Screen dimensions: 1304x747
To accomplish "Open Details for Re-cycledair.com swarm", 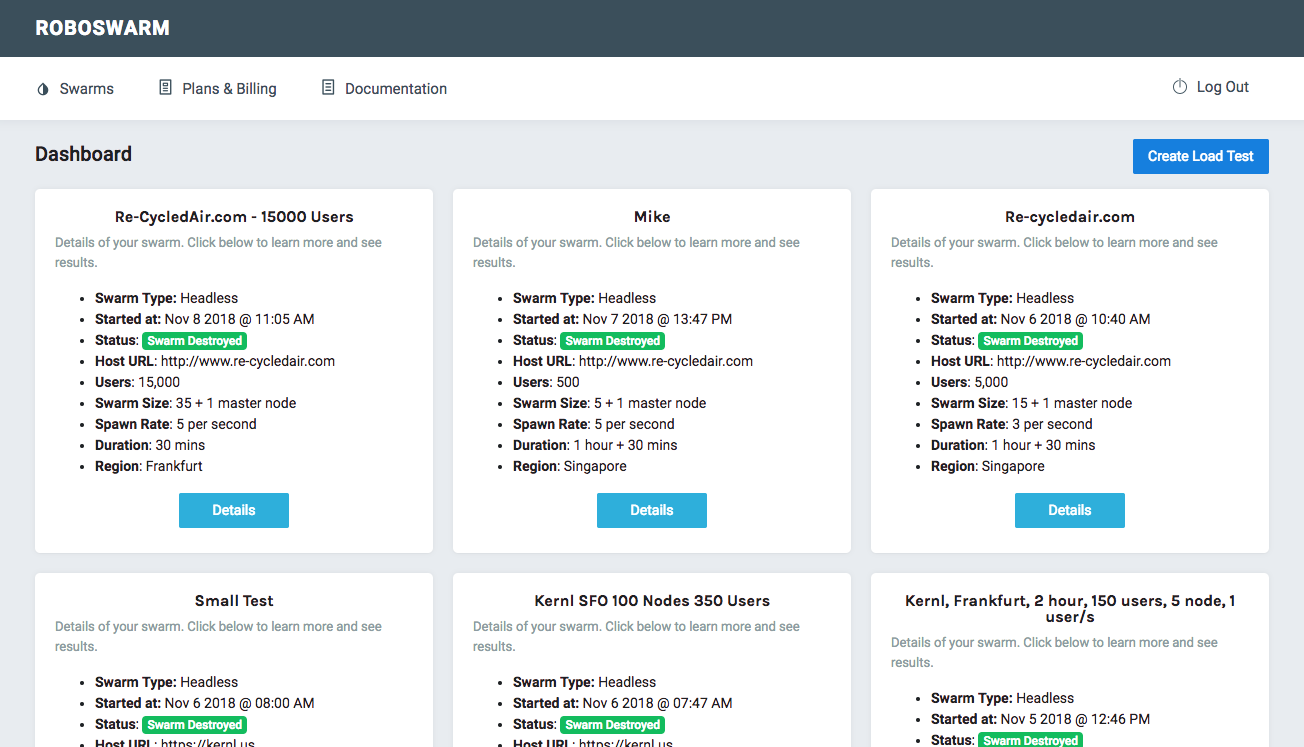I will click(x=1070, y=510).
